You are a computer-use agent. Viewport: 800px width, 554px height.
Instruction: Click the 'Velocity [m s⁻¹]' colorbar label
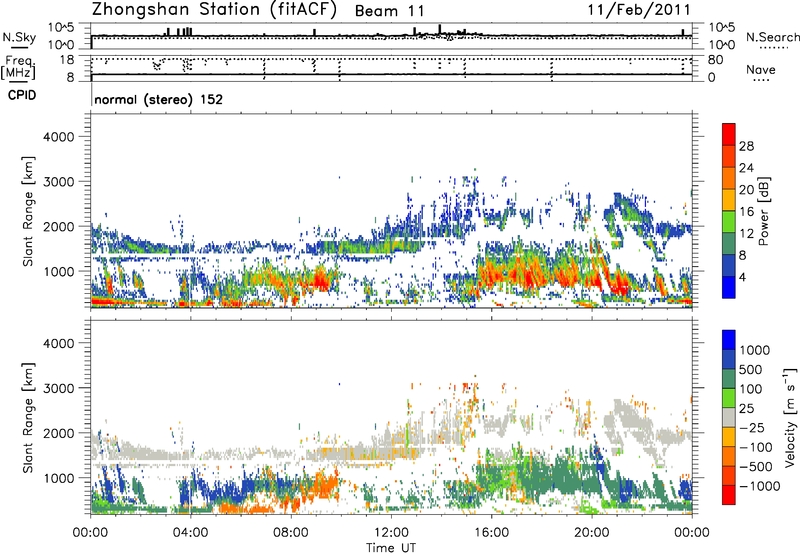click(790, 417)
